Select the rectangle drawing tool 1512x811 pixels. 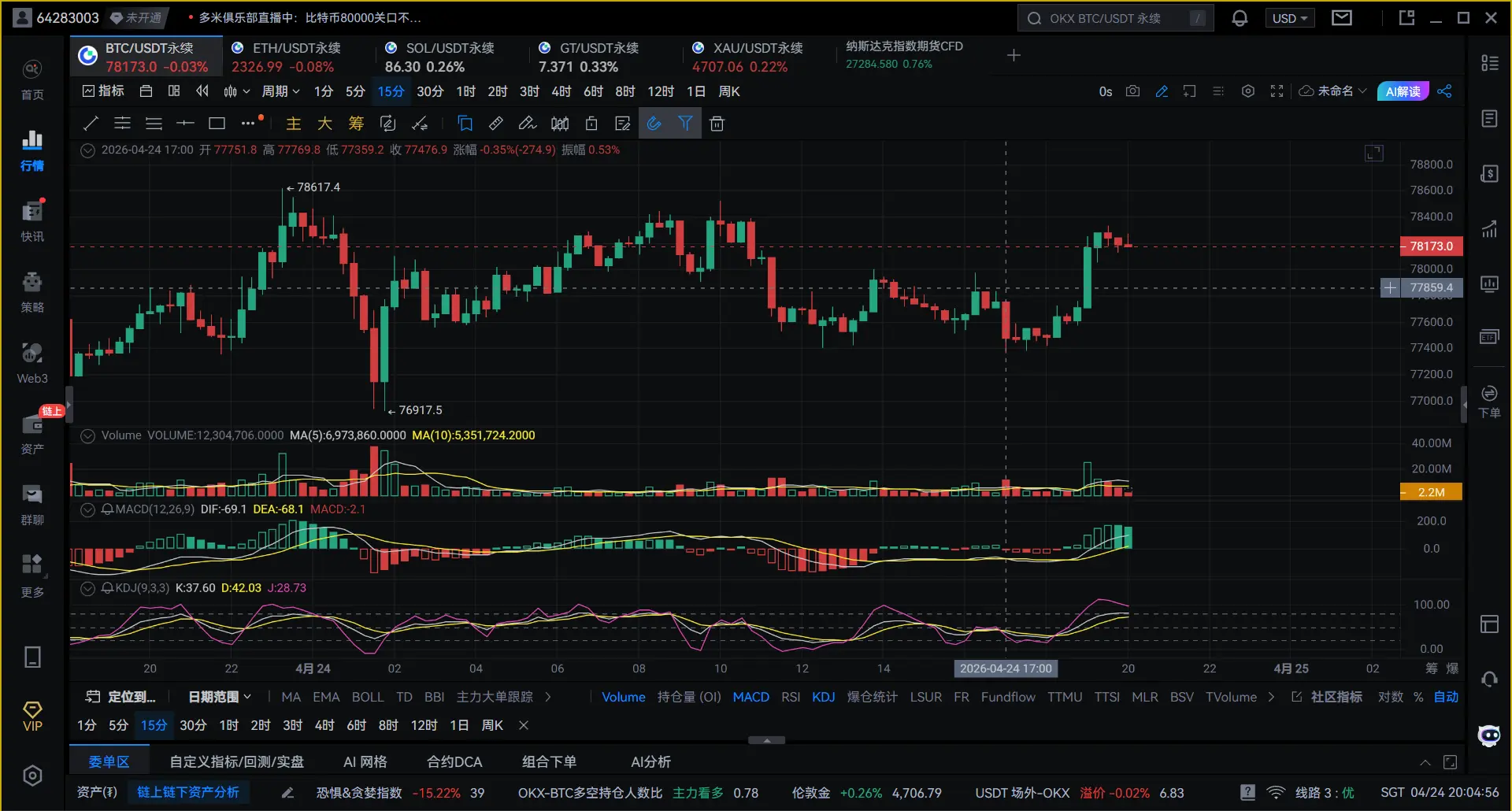[217, 123]
